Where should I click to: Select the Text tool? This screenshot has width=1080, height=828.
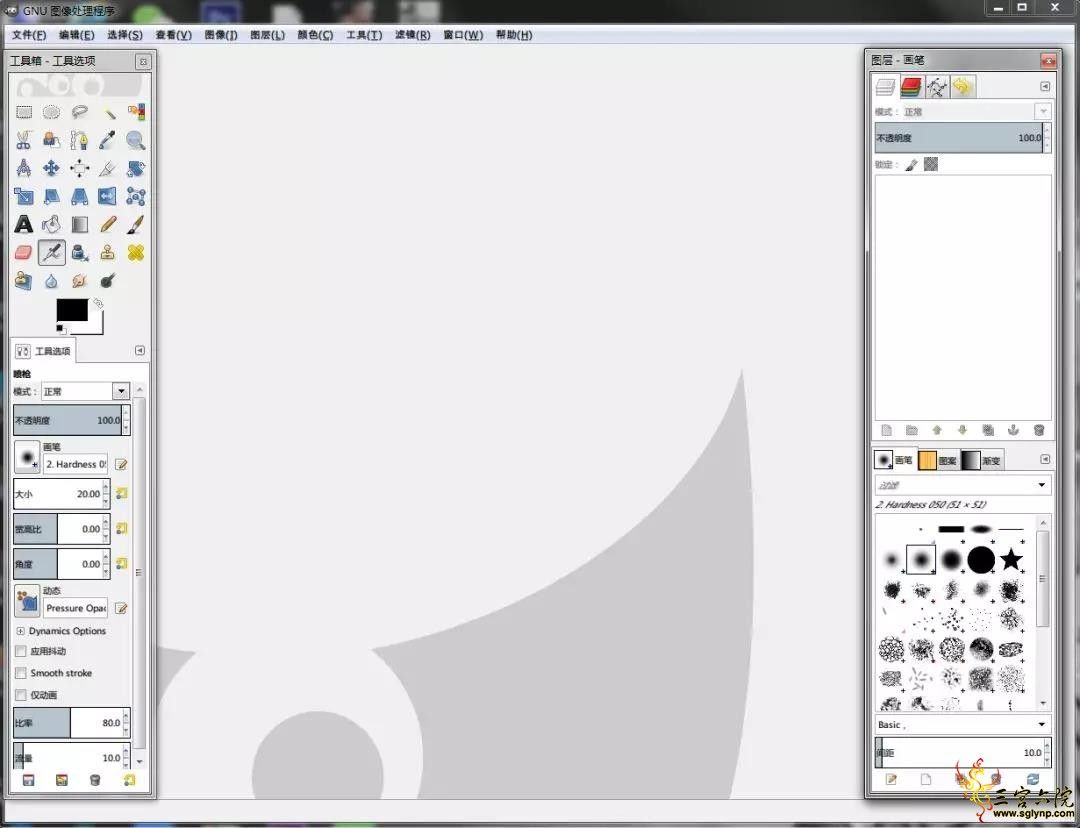point(24,225)
